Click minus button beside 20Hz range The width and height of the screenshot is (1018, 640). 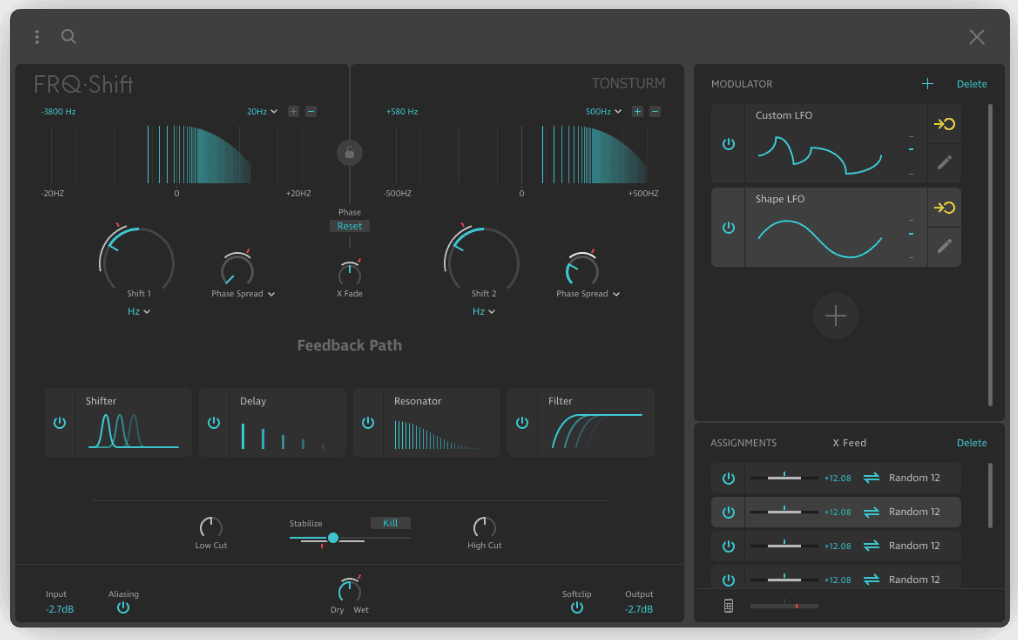tap(311, 112)
